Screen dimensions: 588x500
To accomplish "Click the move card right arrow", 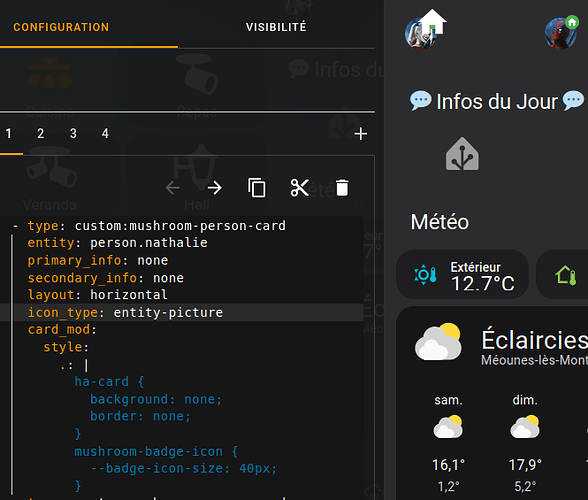I will (215, 188).
